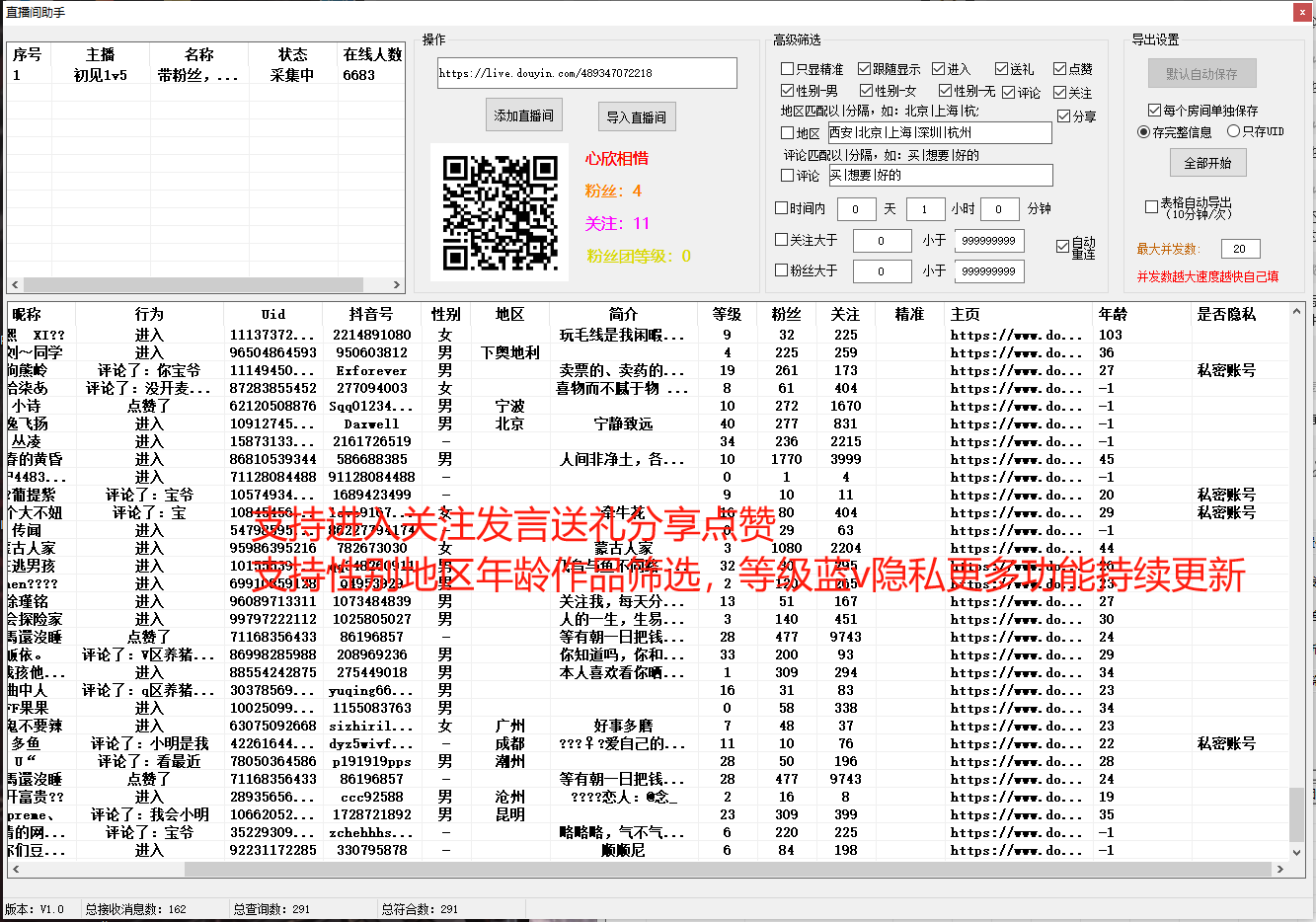Screen dimensions: 1316x922
Task: Click the comment keyword field 买|想要|好的
Action: click(940, 176)
